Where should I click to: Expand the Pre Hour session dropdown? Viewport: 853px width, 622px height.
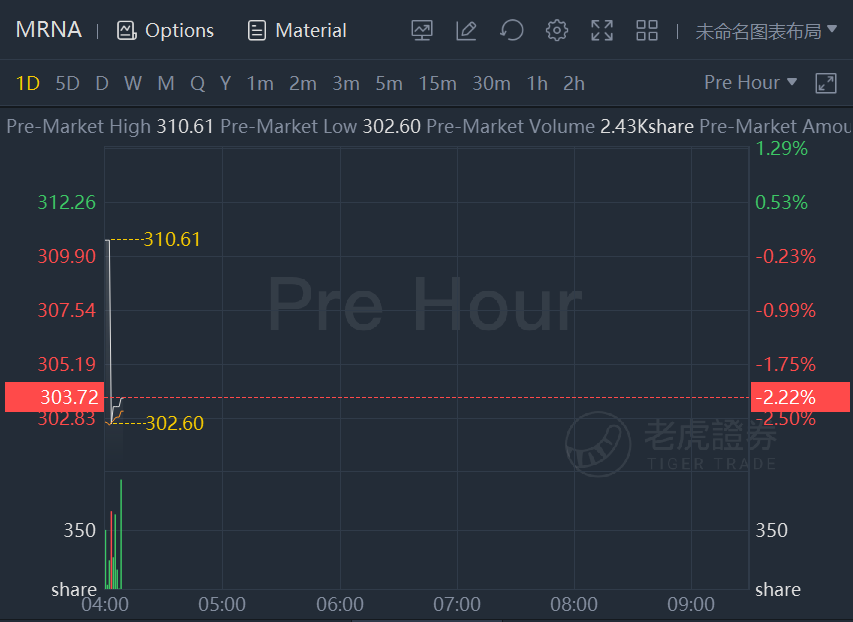click(x=750, y=83)
